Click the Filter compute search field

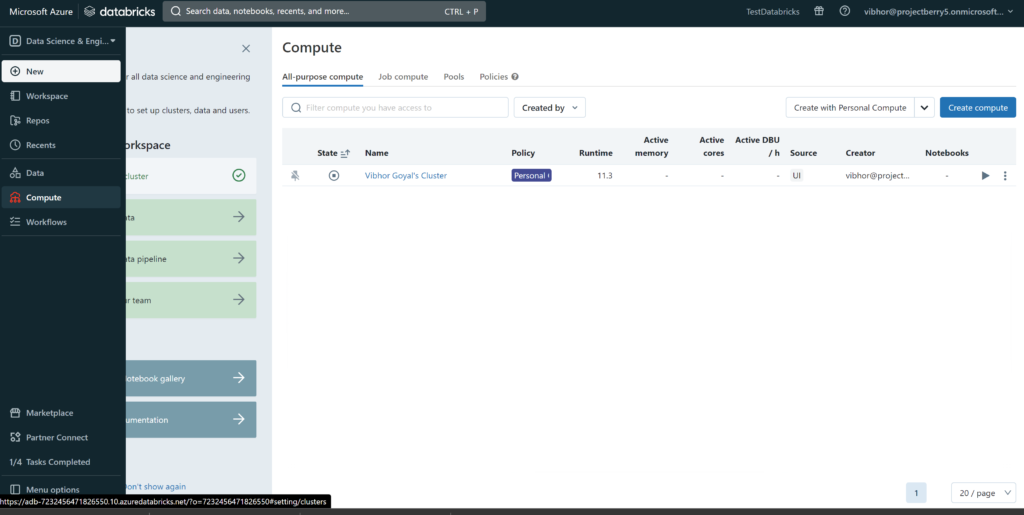[x=395, y=108]
